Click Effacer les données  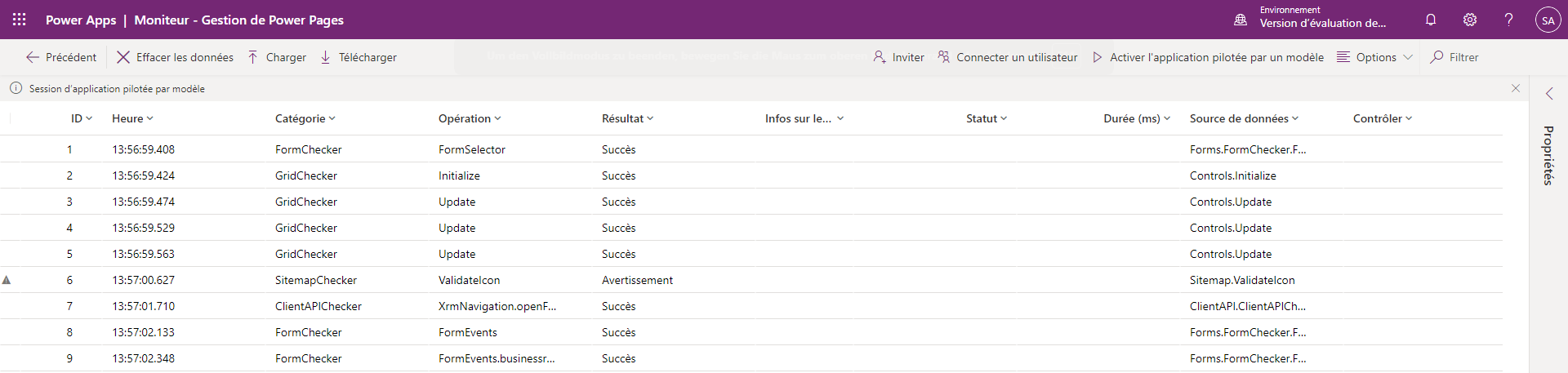[175, 57]
